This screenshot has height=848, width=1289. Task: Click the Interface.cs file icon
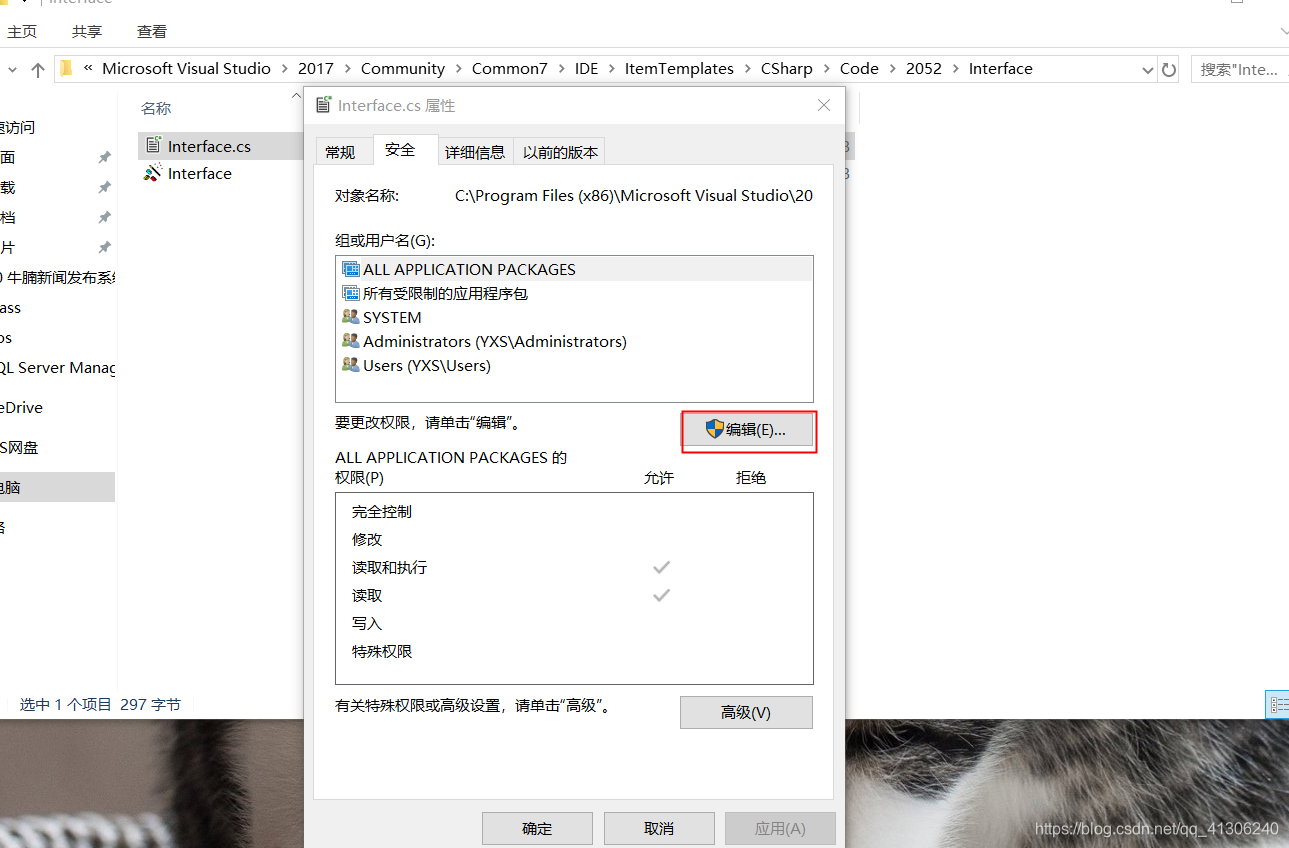point(153,146)
